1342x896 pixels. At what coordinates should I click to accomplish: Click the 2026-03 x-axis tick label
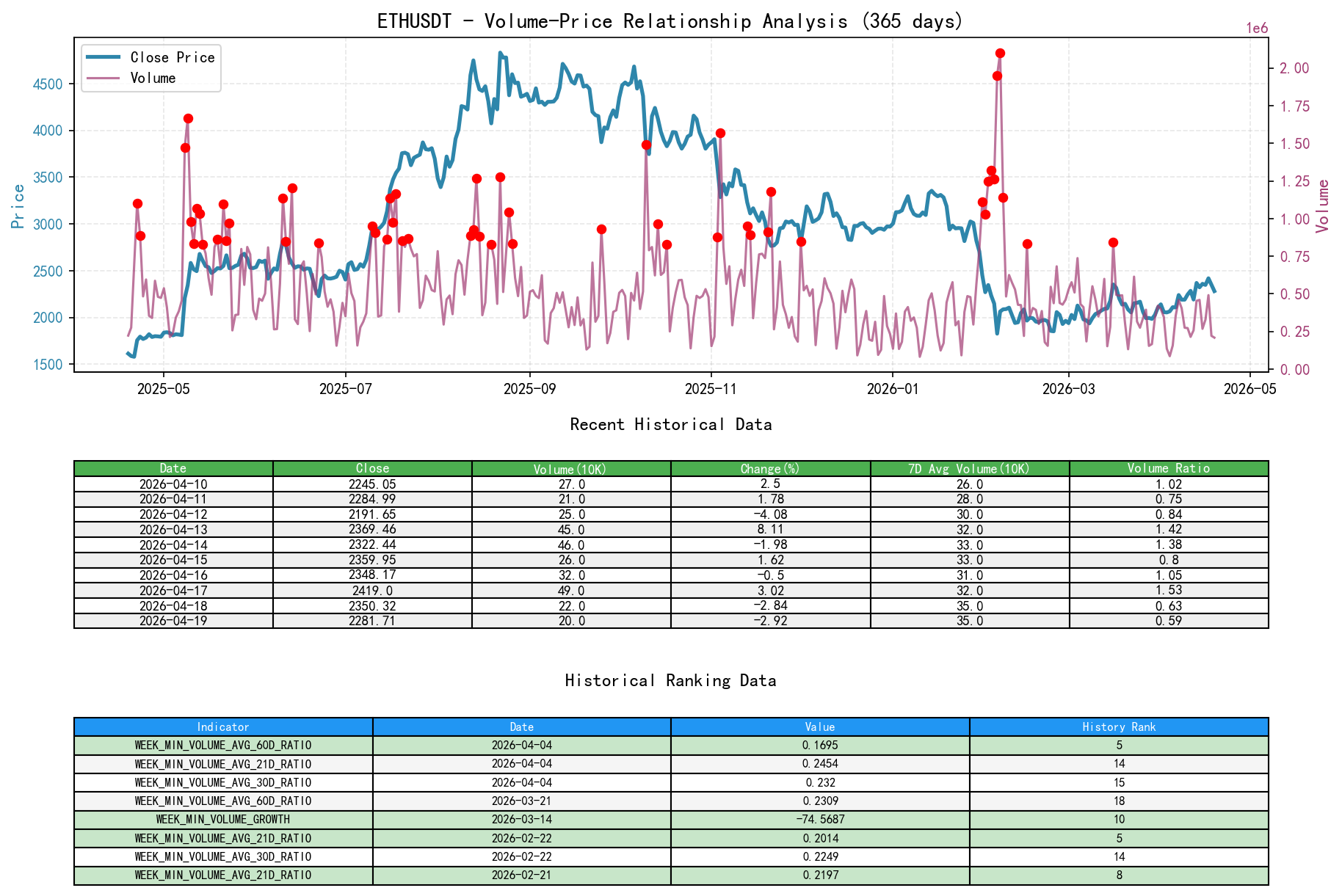(x=1069, y=388)
